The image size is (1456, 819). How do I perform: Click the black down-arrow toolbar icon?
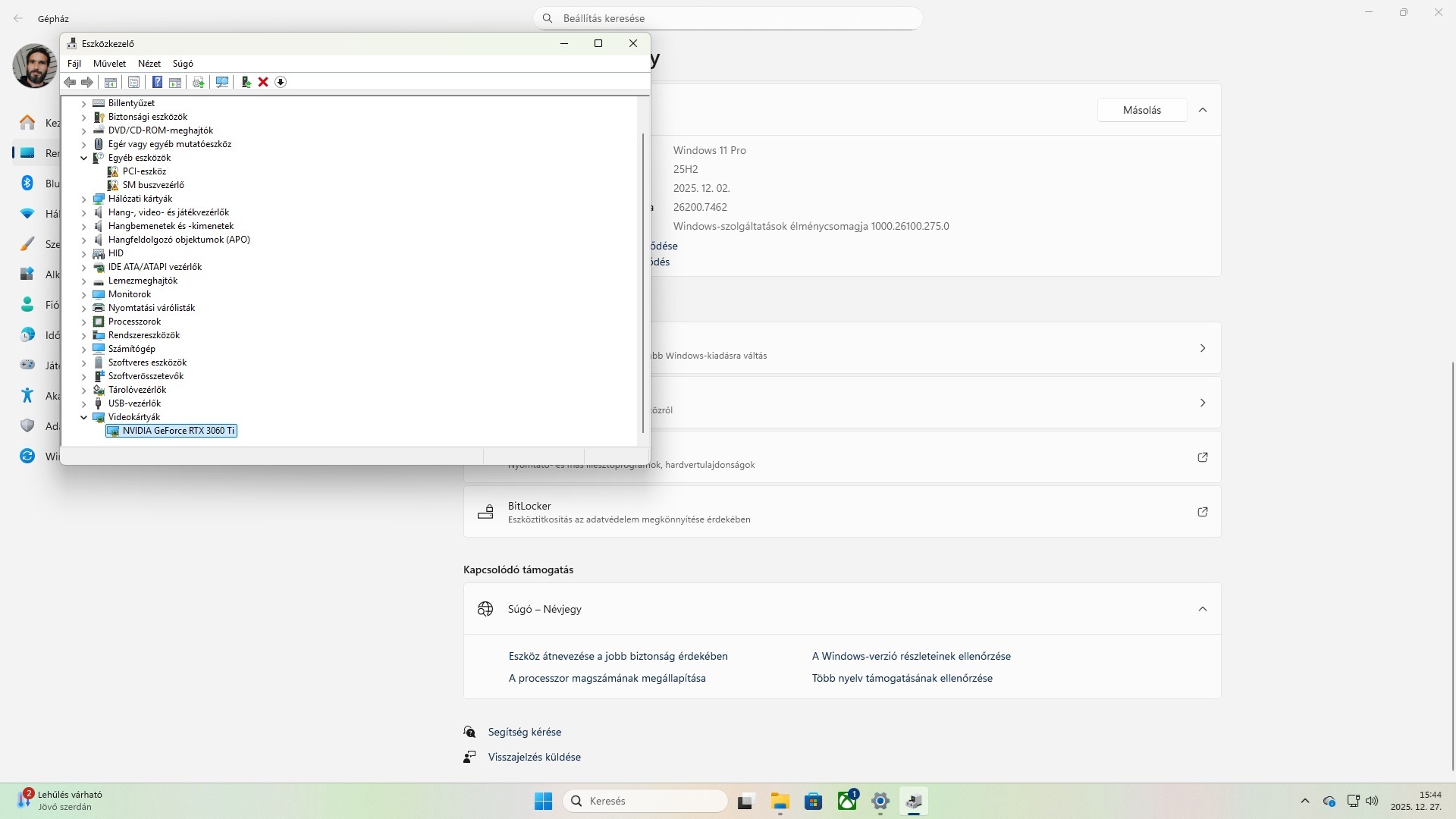[281, 82]
